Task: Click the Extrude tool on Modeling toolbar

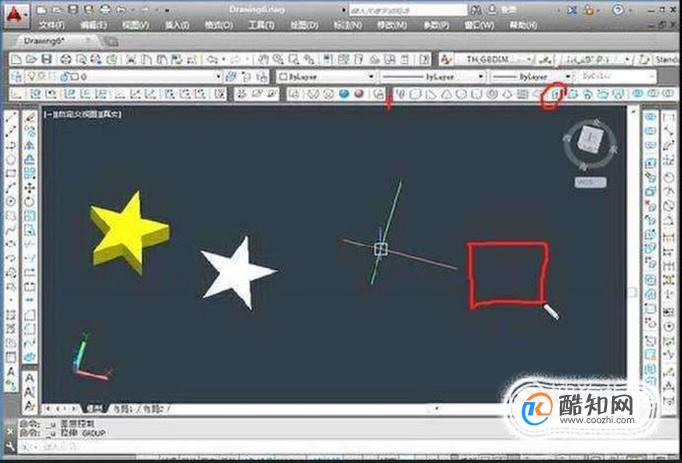Action: (x=557, y=94)
